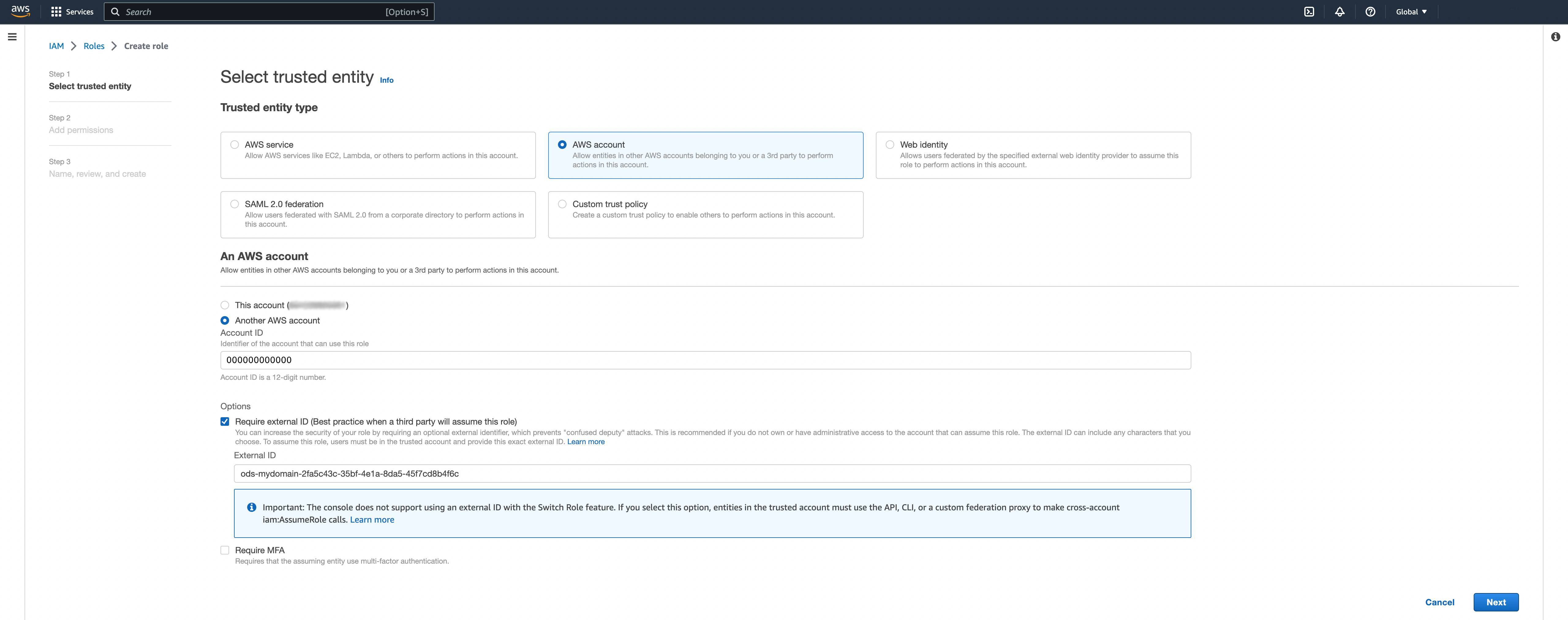This screenshot has height=620, width=1568.
Task: Launch CloudShell from the top bar icon
Action: [1309, 12]
